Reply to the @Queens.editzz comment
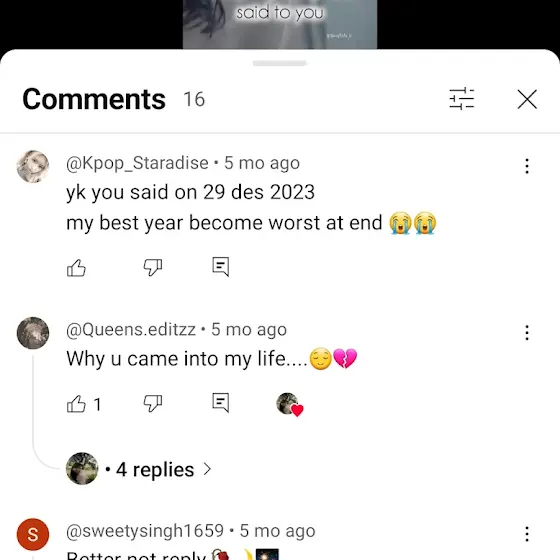 pos(221,403)
